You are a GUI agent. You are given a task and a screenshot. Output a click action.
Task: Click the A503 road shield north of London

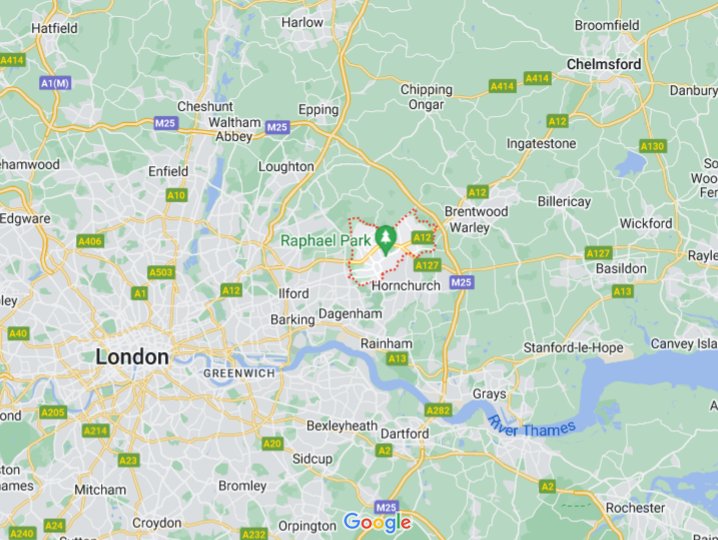point(161,273)
